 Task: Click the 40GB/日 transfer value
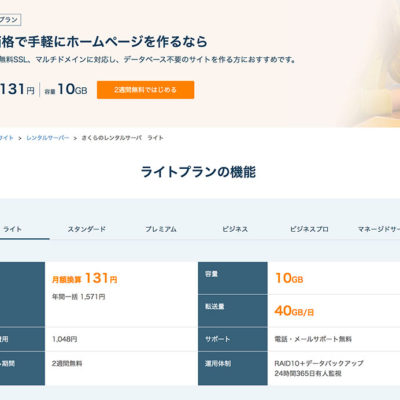coord(294,311)
